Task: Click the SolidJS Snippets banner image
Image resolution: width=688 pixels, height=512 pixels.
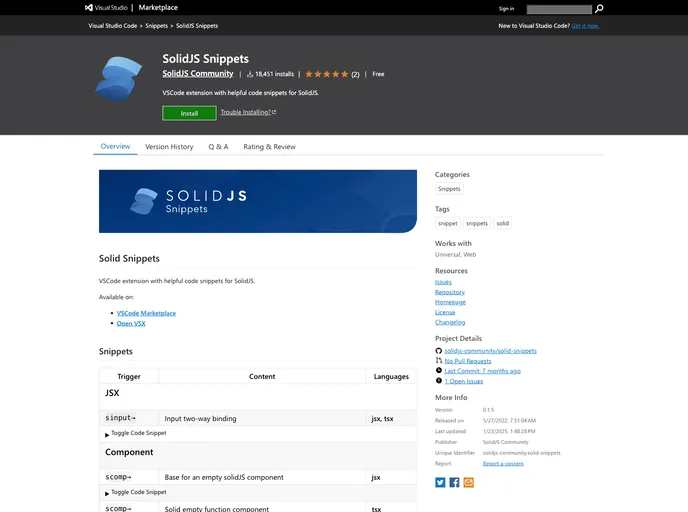Action: pyautogui.click(x=258, y=201)
